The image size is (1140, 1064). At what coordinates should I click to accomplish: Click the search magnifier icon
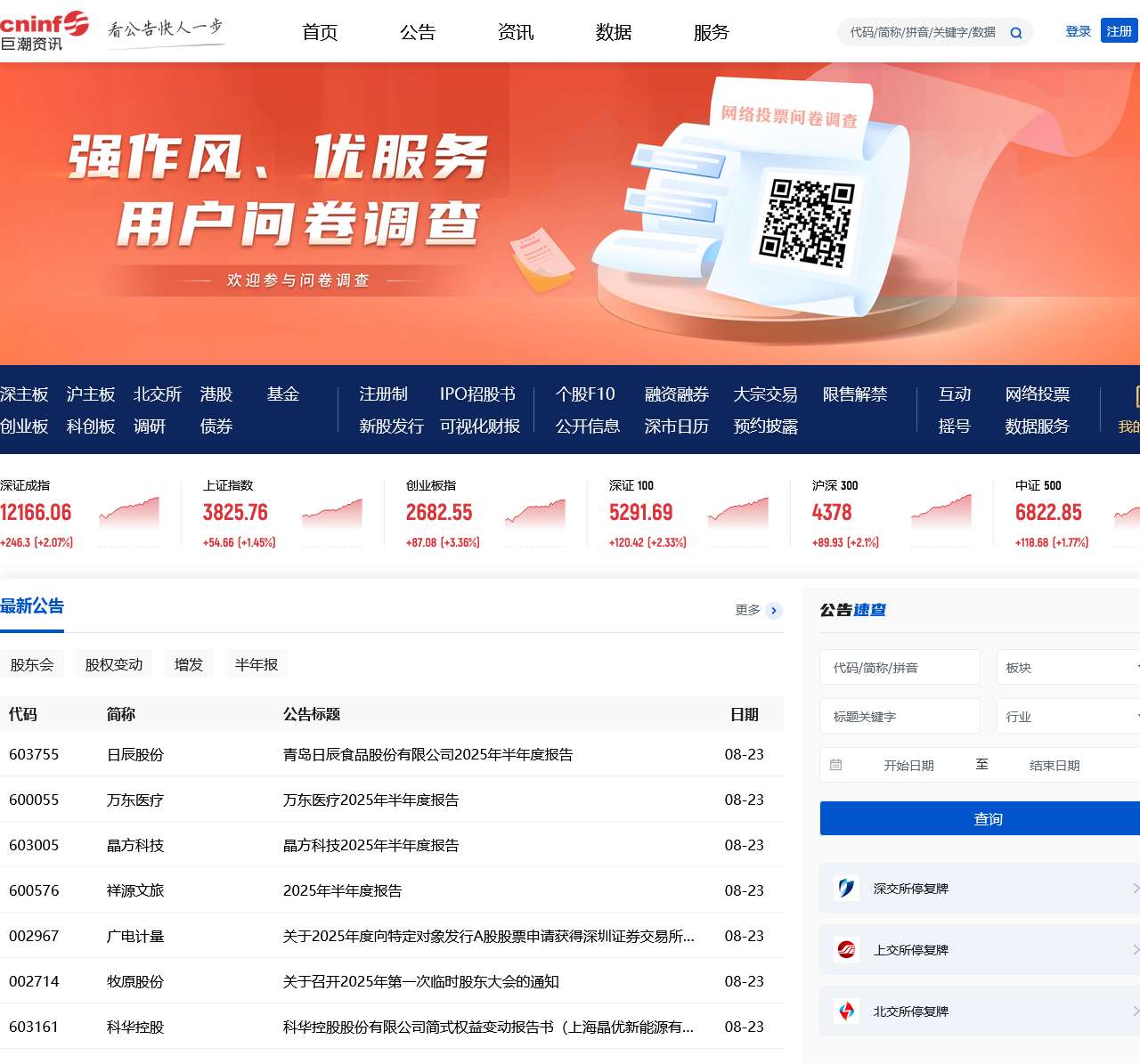1015,32
